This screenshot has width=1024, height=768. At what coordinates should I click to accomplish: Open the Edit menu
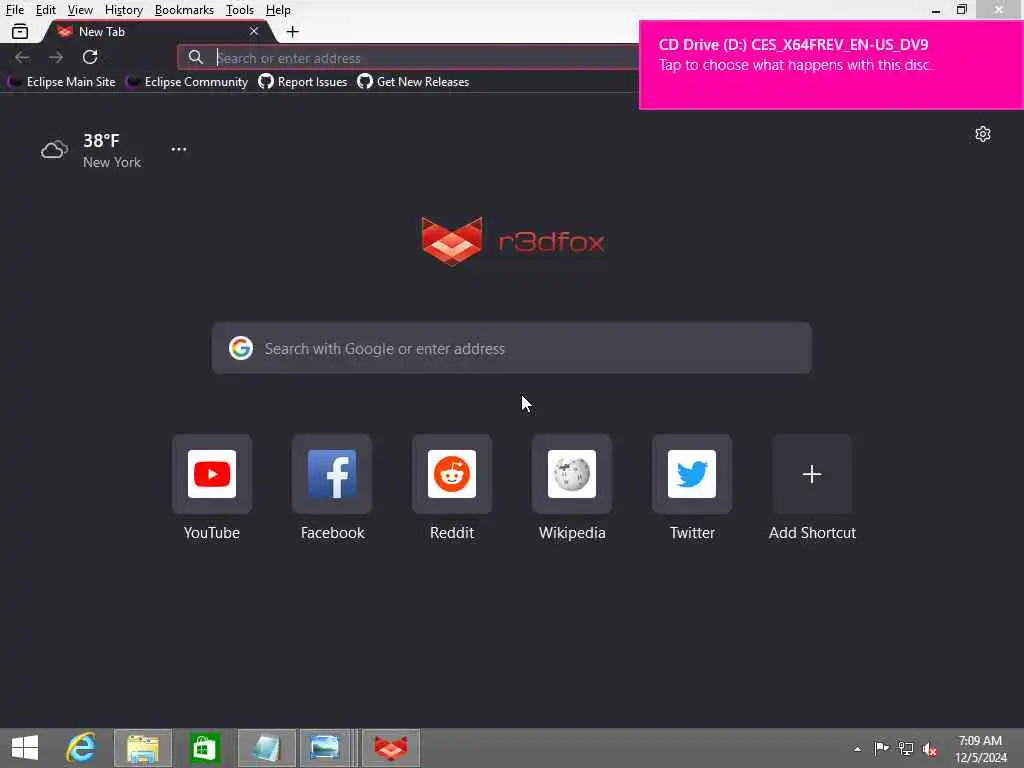click(45, 10)
